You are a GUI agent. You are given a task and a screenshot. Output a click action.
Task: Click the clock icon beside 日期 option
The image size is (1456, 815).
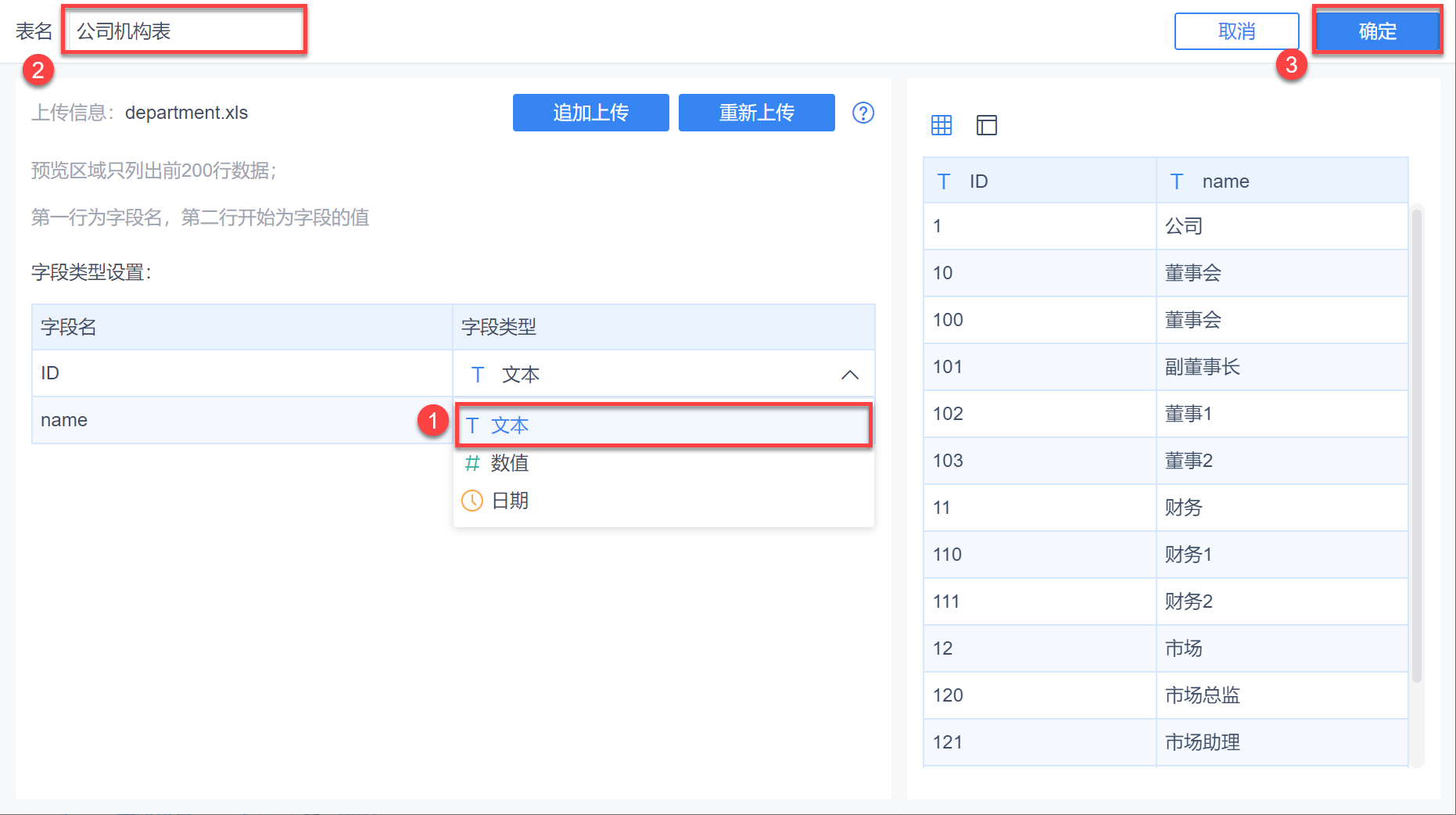click(x=472, y=501)
